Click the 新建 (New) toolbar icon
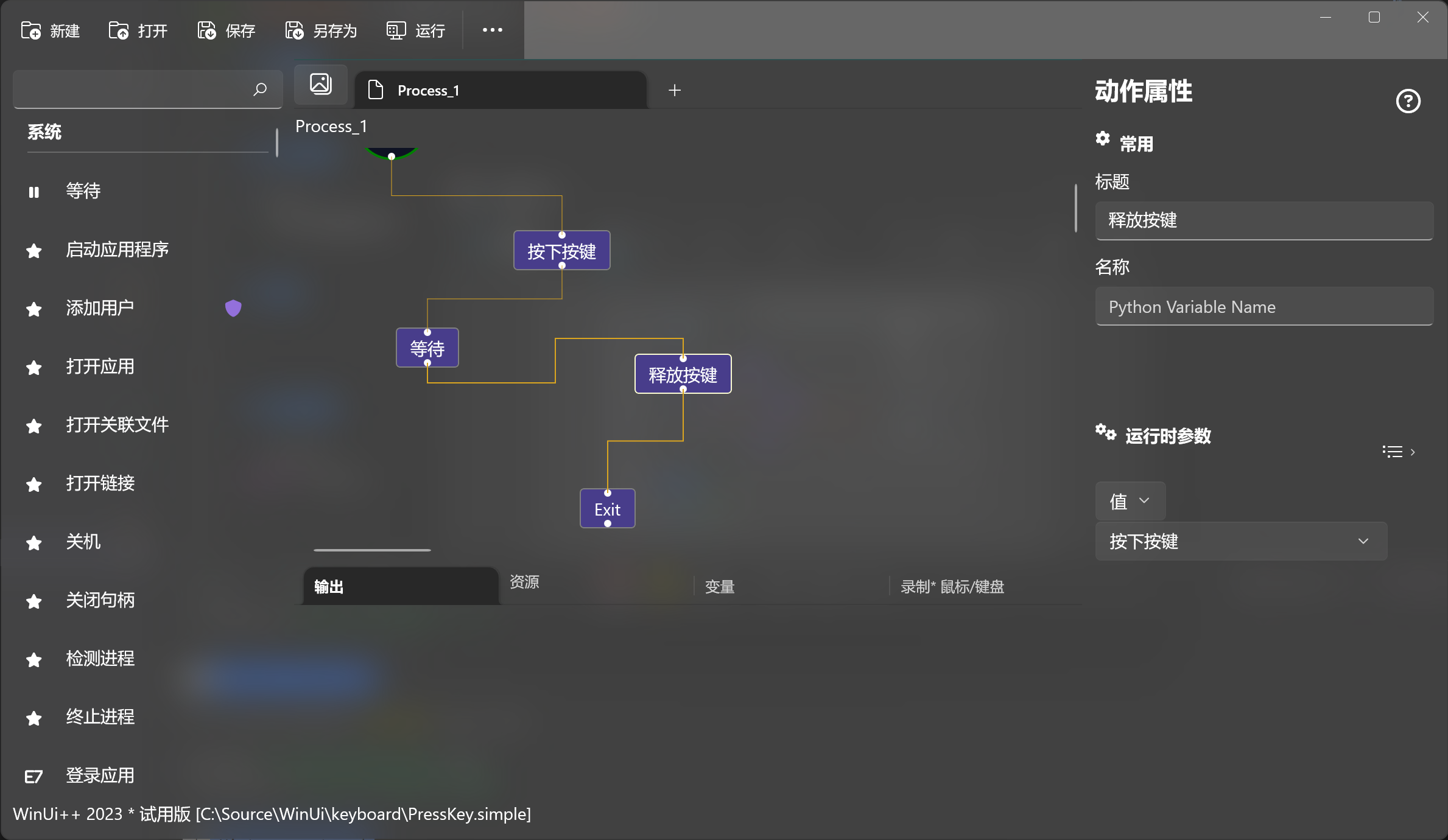The width and height of the screenshot is (1448, 840). (x=31, y=30)
